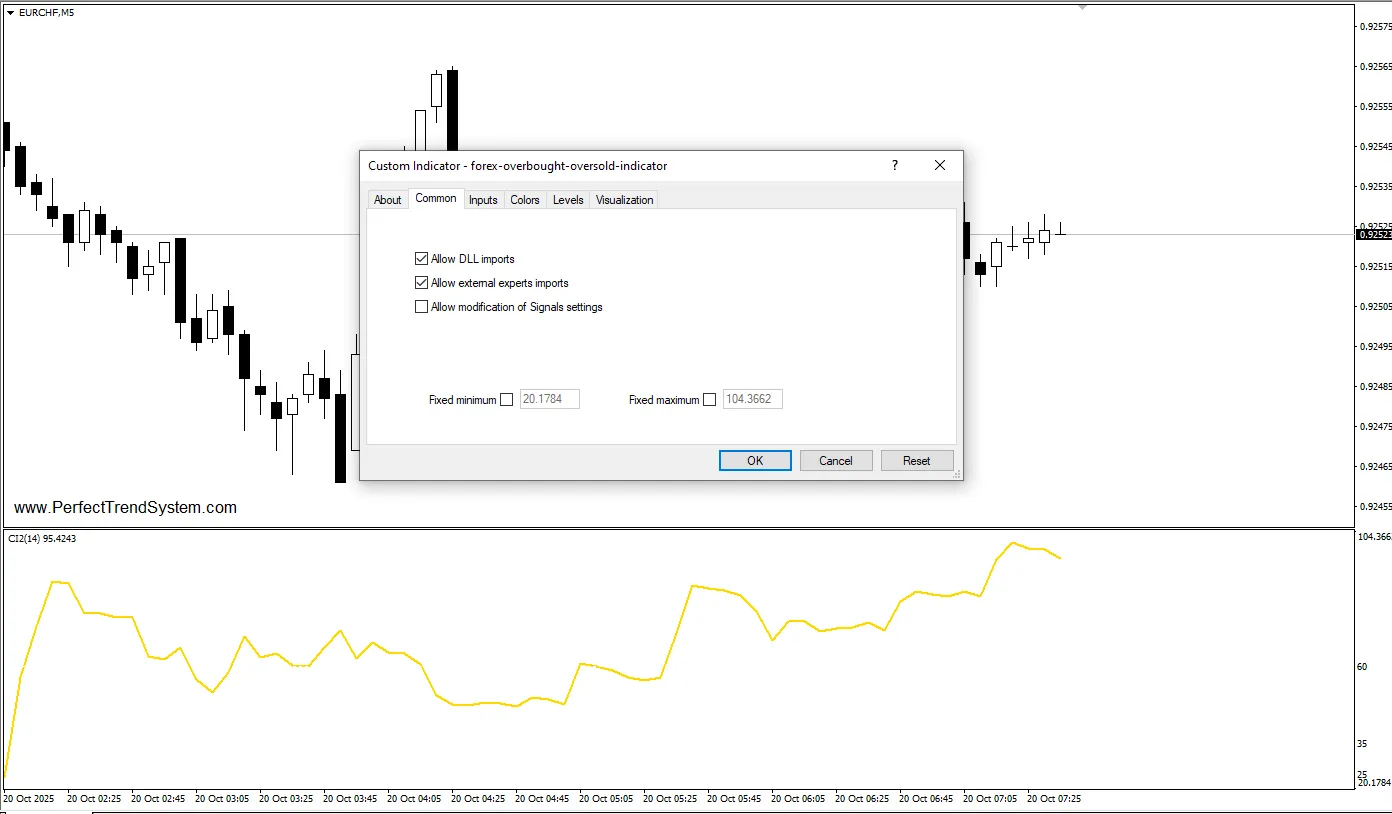
Task: Click the Reset button
Action: click(917, 460)
